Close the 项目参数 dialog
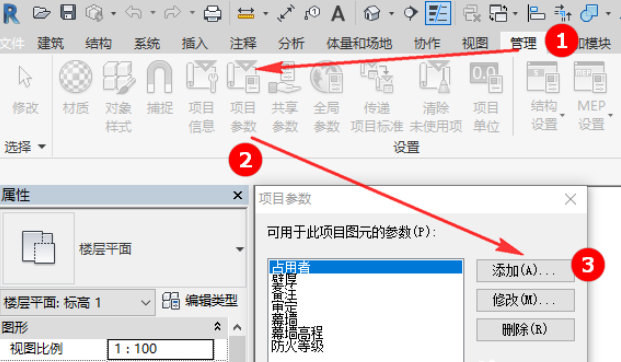The width and height of the screenshot is (621, 362). coord(570,199)
